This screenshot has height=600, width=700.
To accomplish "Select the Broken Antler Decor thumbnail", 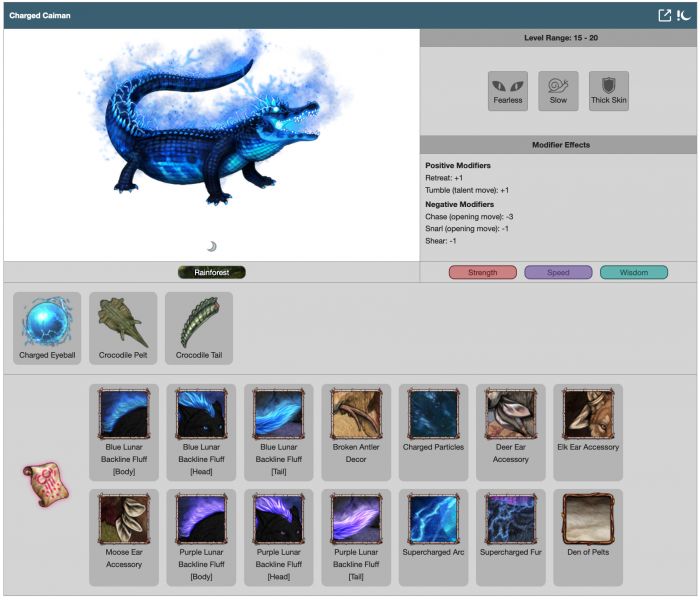I will [355, 414].
